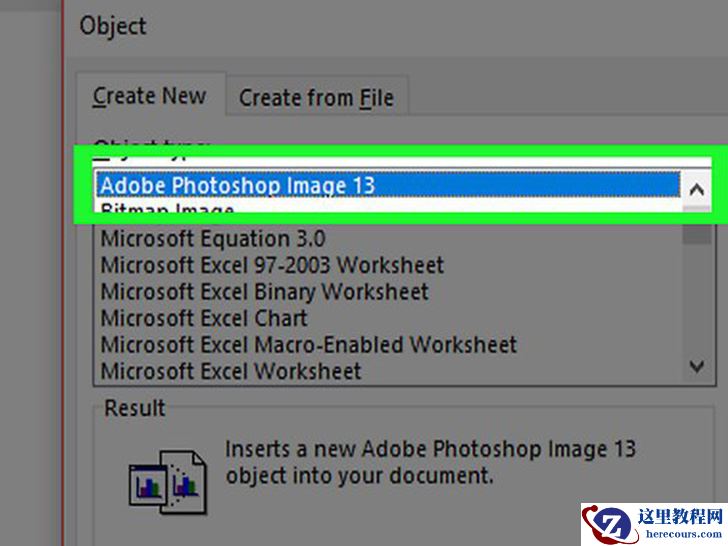
Task: Choose Microsoft Excel Macro-Enabled Worksheet
Action: pyautogui.click(x=309, y=345)
